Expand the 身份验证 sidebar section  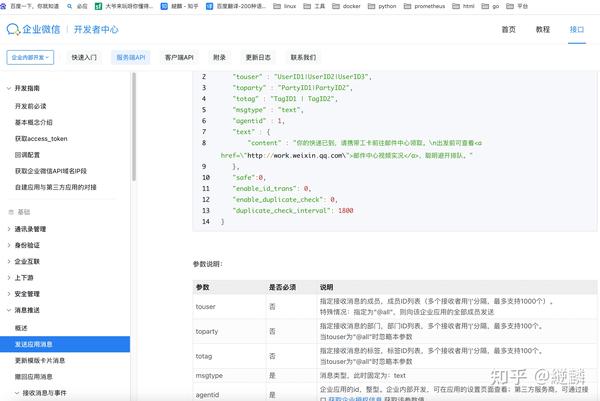click(8, 245)
